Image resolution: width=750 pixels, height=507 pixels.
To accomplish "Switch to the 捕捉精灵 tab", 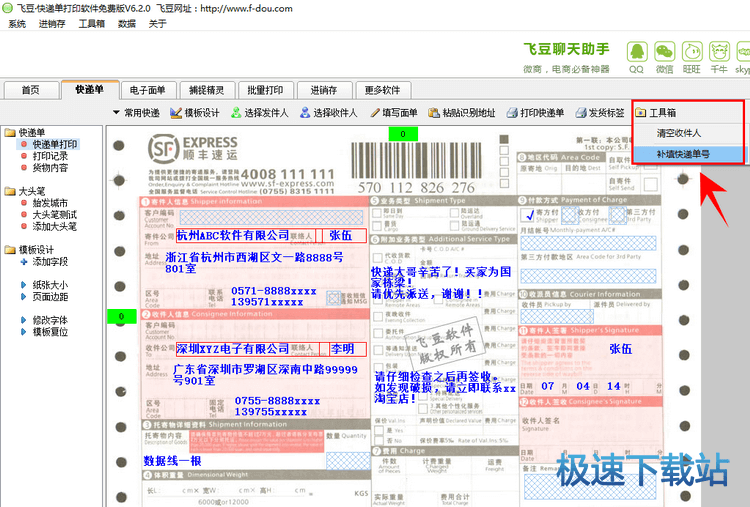I will click(x=207, y=90).
